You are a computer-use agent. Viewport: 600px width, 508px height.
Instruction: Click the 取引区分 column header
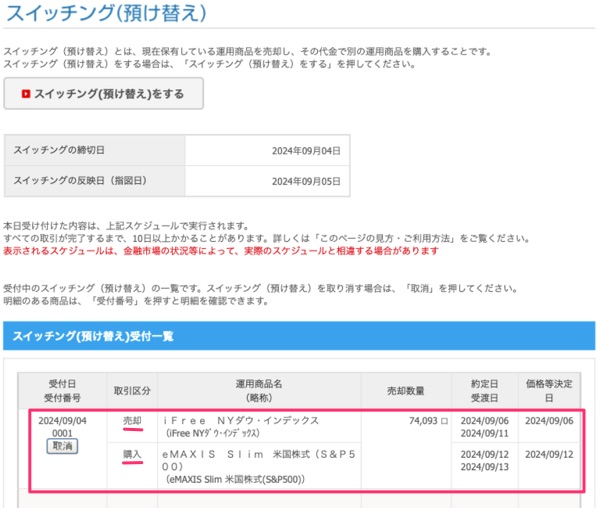click(x=132, y=391)
